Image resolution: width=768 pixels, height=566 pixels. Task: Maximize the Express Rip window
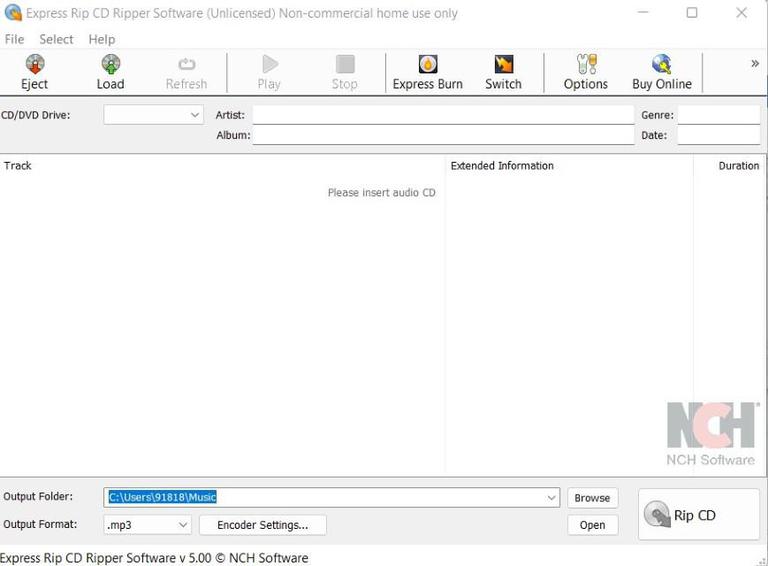[692, 12]
